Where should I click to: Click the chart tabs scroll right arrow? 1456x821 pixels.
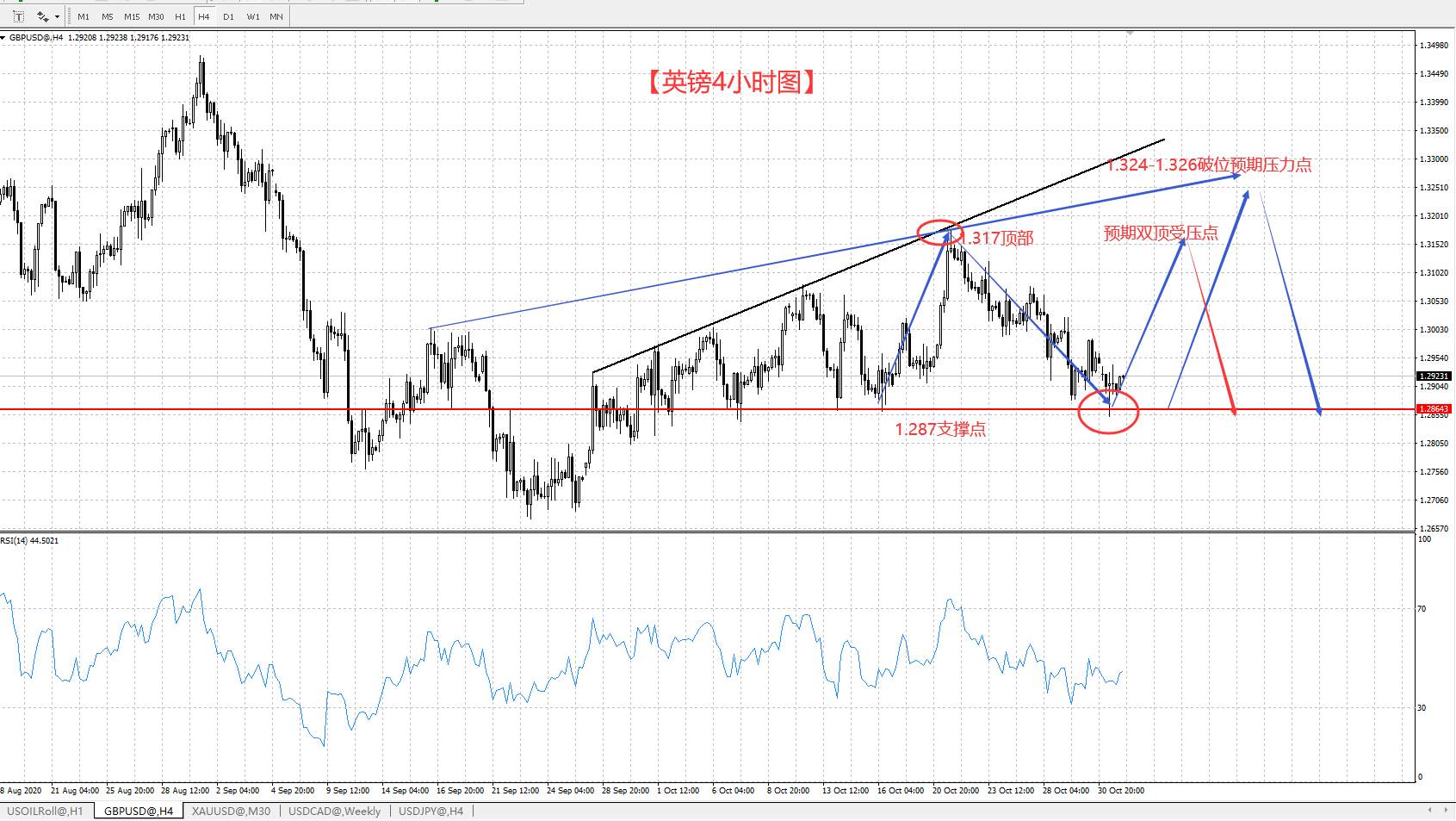[x=1445, y=811]
